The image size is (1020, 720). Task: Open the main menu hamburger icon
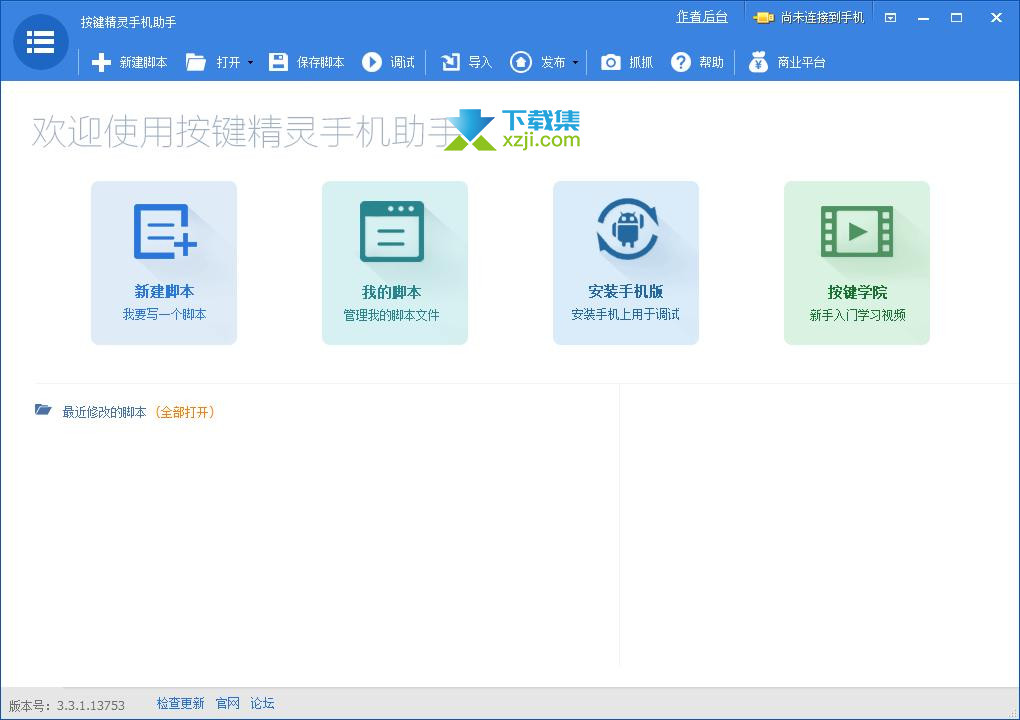click(40, 42)
